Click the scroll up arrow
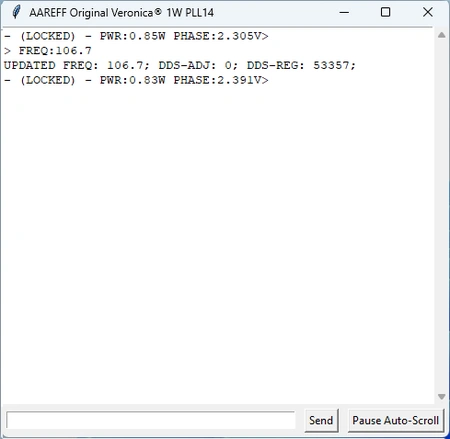450x439 pixels. coord(442,35)
